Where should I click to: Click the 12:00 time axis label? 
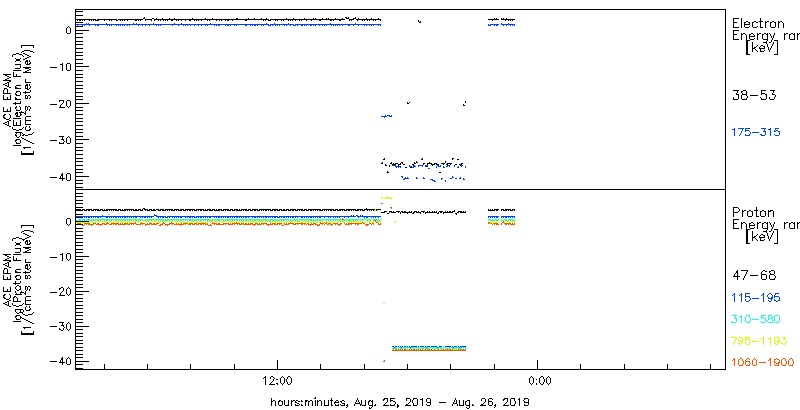pos(277,380)
